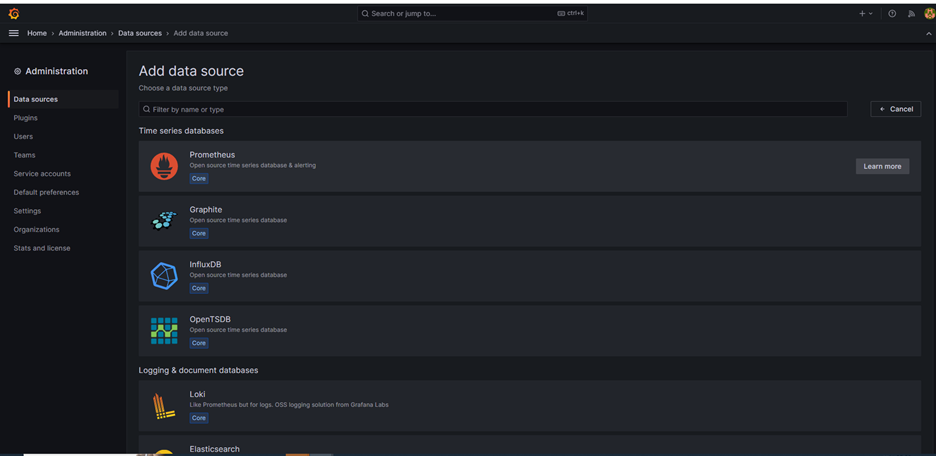The image size is (936, 456).
Task: Go to Data sources breadcrumb
Action: point(140,33)
